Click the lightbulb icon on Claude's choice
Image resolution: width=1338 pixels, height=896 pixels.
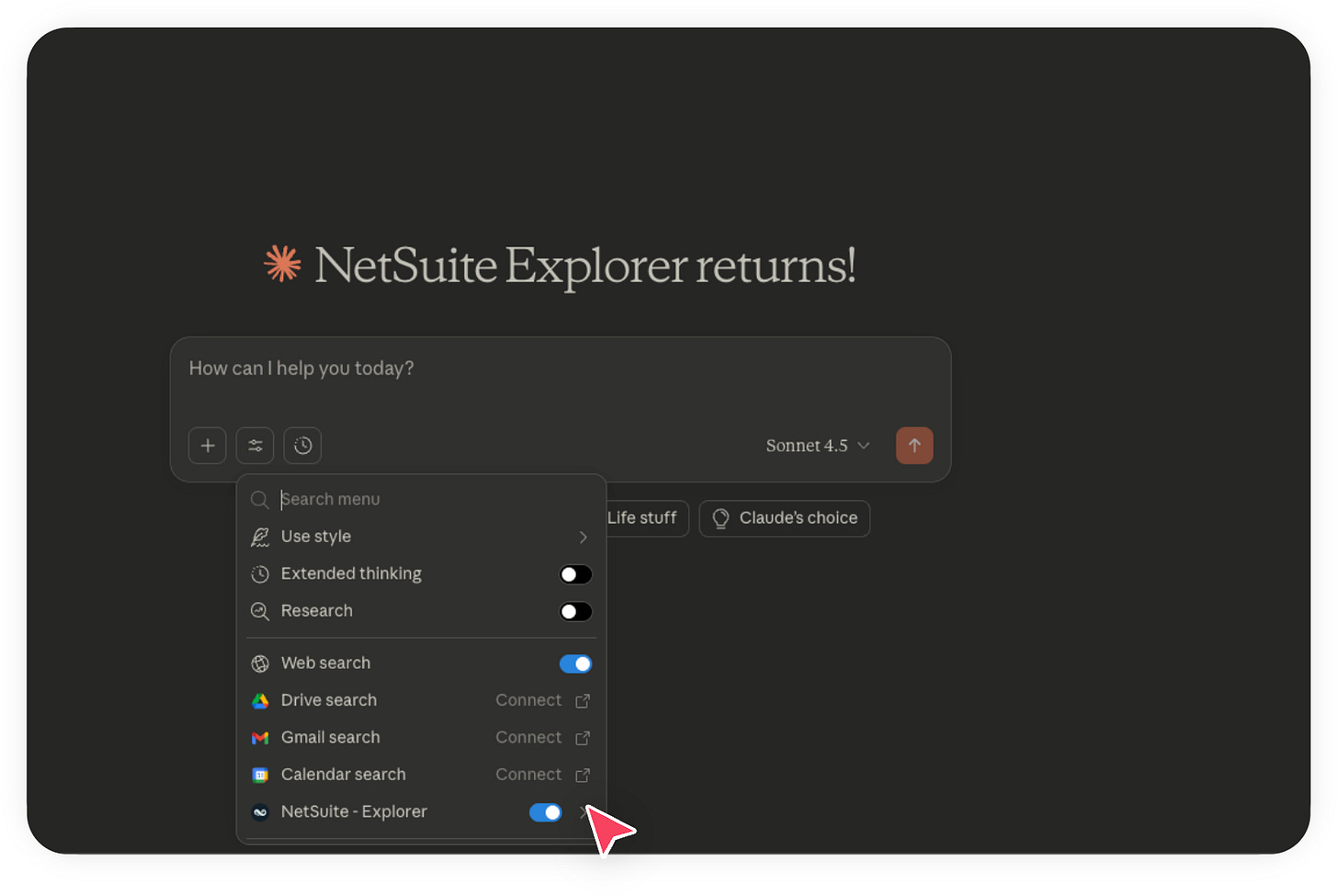click(x=720, y=518)
